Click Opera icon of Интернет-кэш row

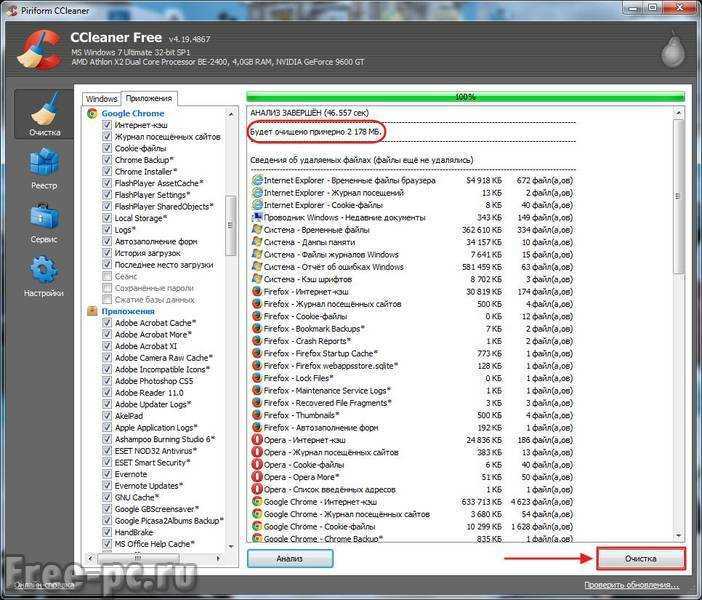[x=257, y=440]
